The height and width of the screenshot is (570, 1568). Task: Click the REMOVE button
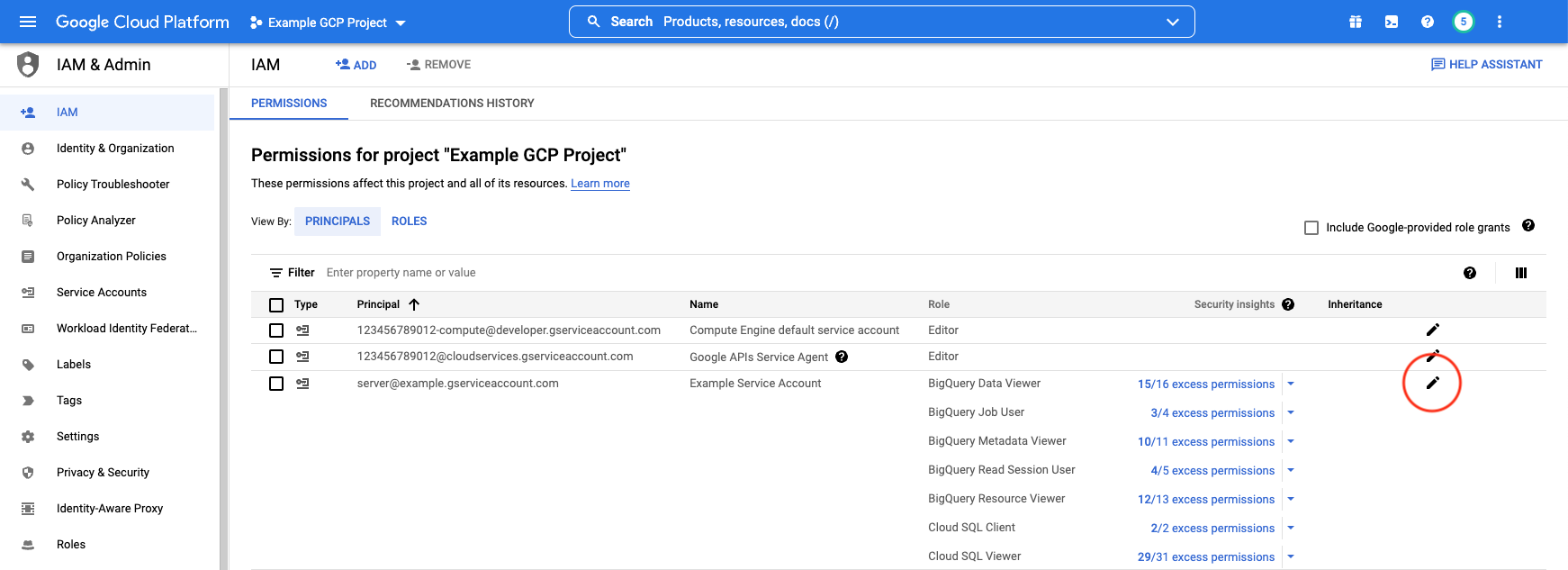coord(439,65)
